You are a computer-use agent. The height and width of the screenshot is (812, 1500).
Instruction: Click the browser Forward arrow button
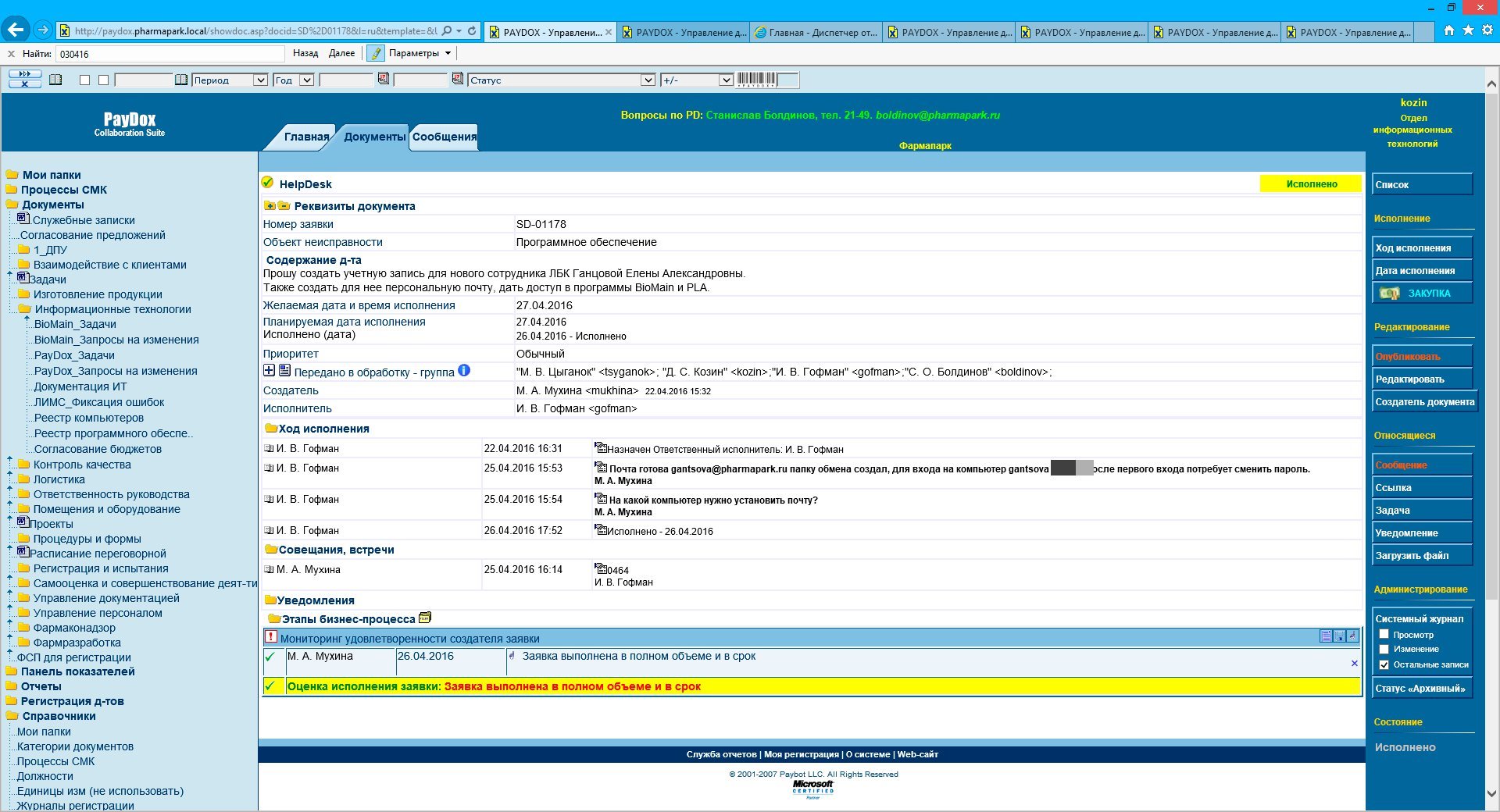(43, 30)
